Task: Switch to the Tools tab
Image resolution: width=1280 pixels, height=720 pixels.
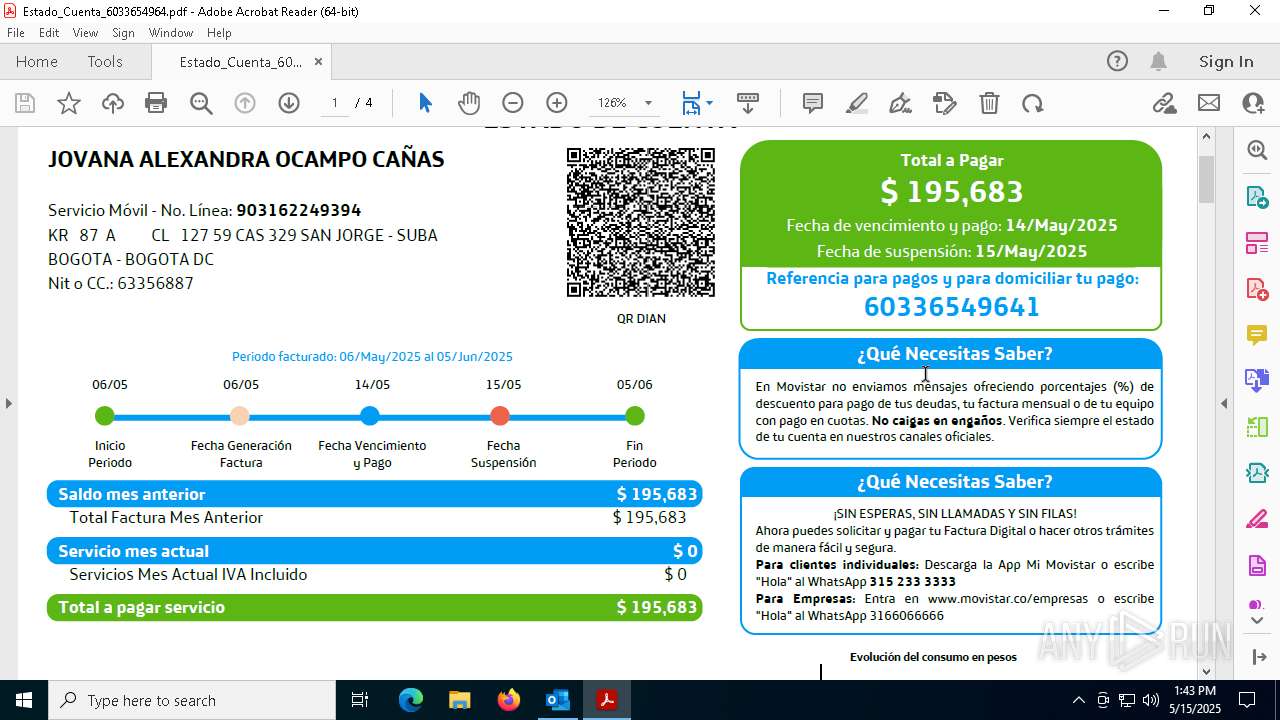Action: click(105, 62)
